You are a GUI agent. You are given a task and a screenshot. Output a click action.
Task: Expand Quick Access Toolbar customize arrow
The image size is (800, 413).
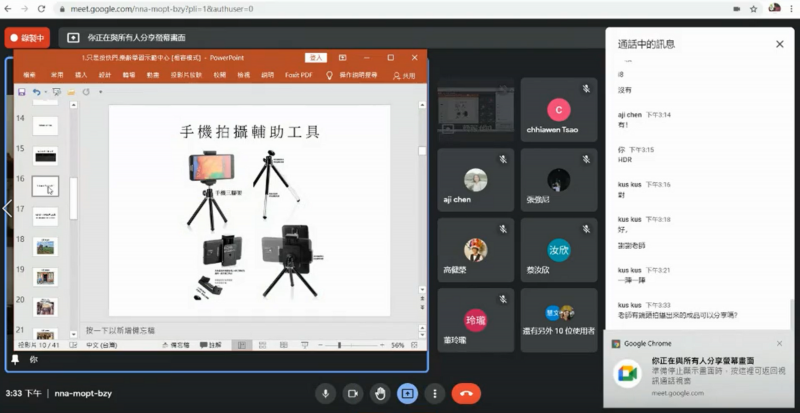tap(100, 92)
